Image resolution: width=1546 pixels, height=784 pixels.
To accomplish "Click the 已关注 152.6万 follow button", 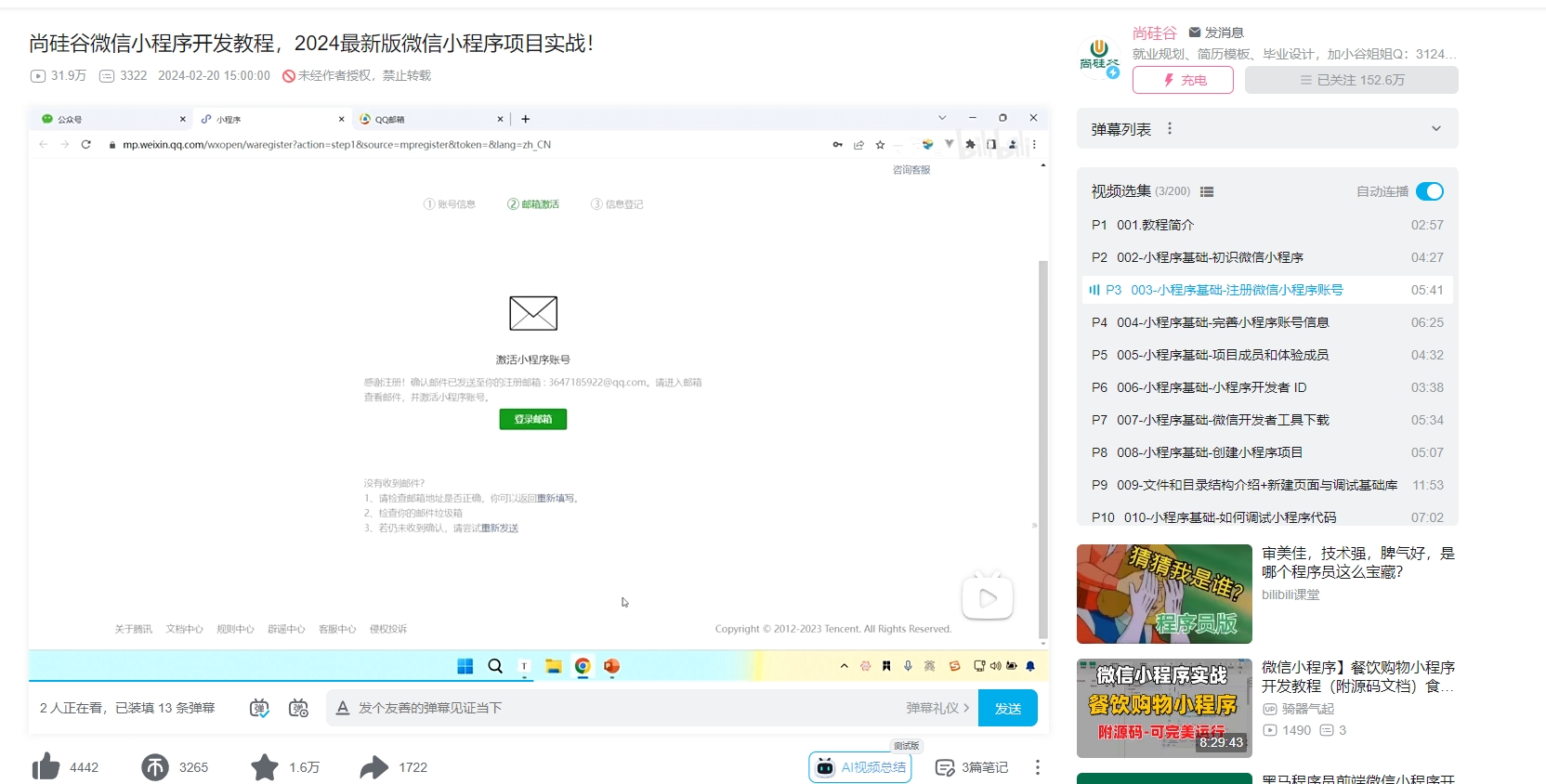I will pos(1352,80).
